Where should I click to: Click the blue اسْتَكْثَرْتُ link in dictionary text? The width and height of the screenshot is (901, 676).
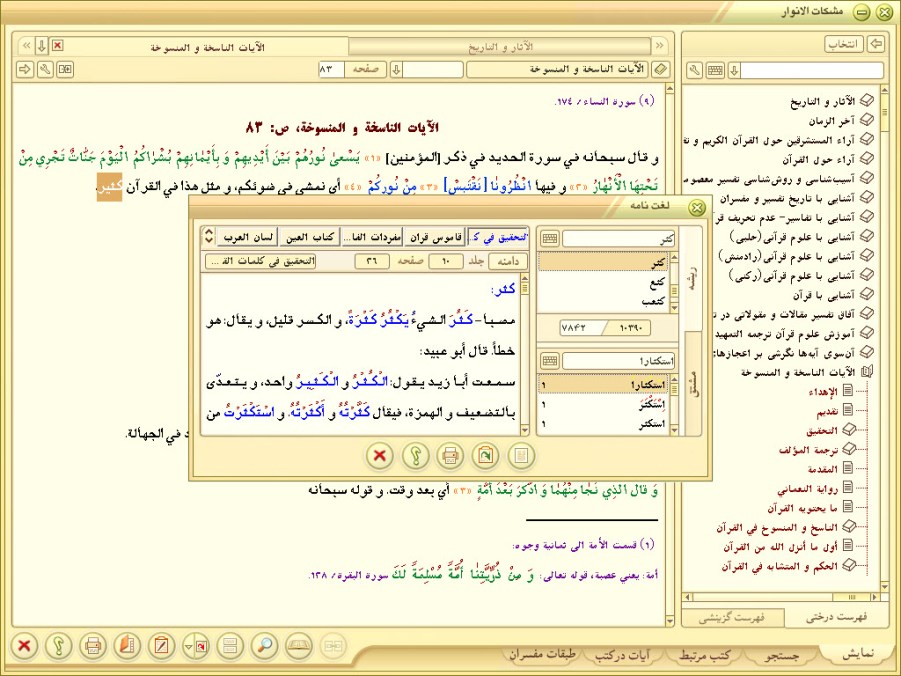[249, 412]
